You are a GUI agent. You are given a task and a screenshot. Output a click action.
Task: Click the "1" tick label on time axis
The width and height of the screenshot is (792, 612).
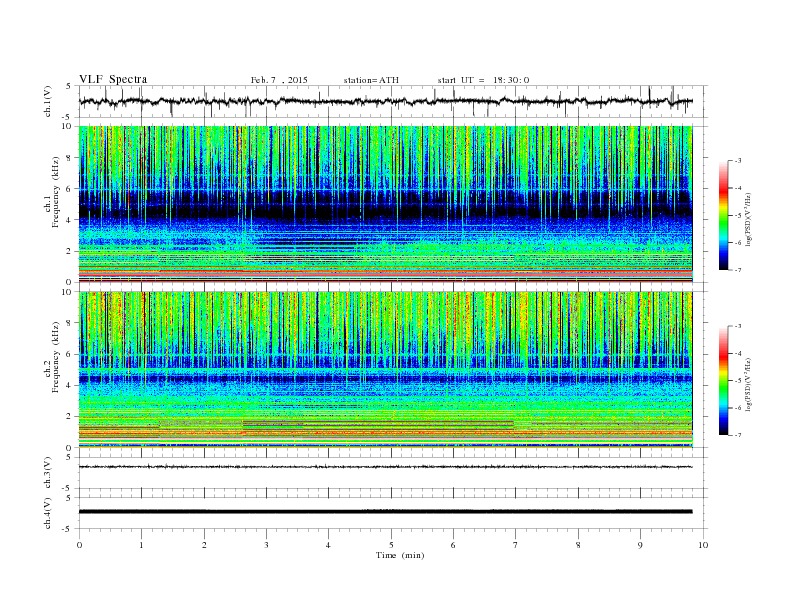pyautogui.click(x=141, y=545)
